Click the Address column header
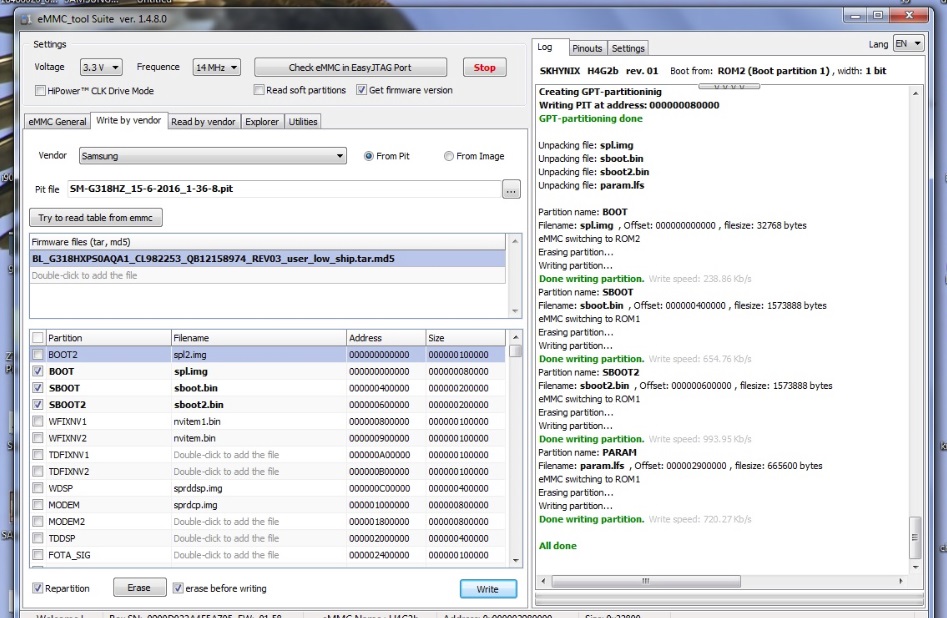Viewport: 947px width, 618px height. (386, 338)
